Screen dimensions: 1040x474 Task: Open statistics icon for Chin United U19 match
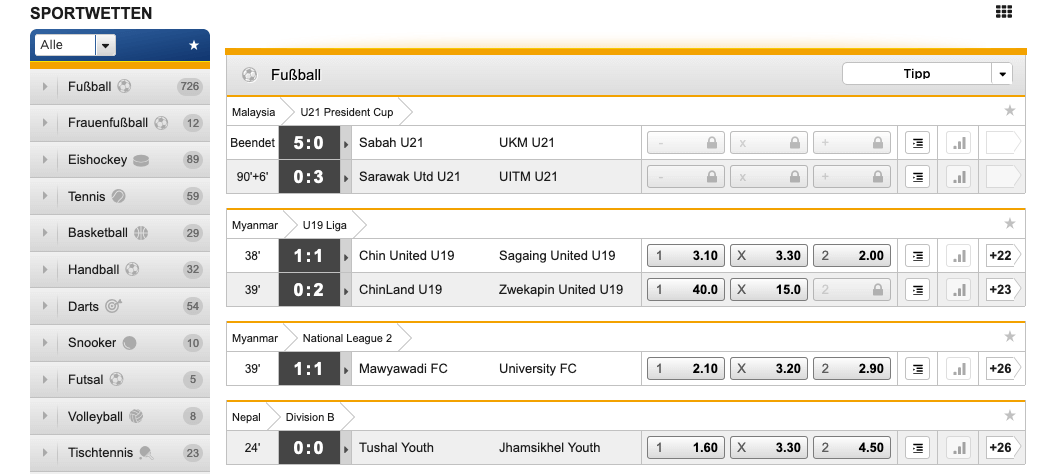(x=958, y=256)
